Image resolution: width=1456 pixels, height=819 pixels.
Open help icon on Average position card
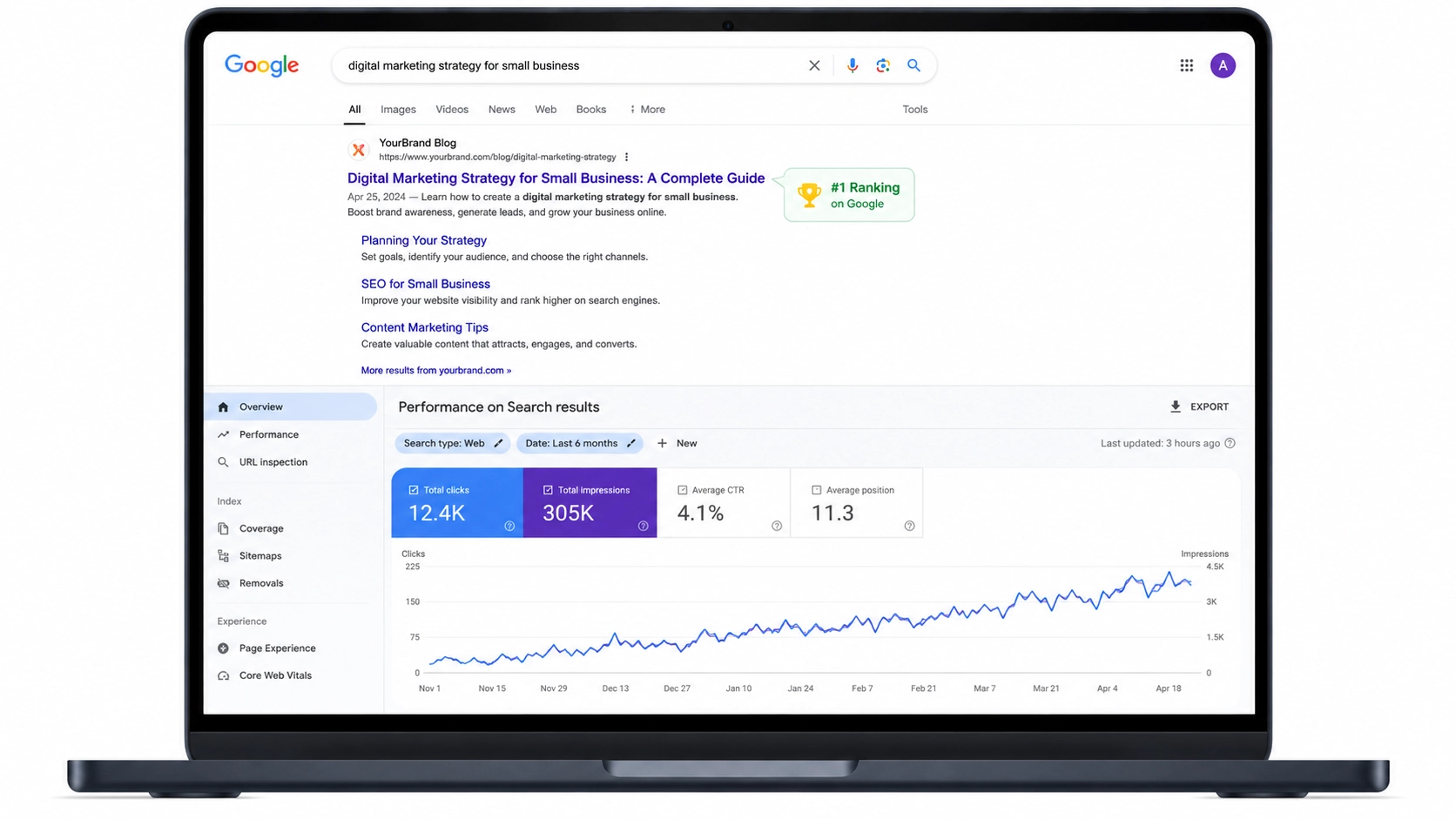click(x=909, y=526)
